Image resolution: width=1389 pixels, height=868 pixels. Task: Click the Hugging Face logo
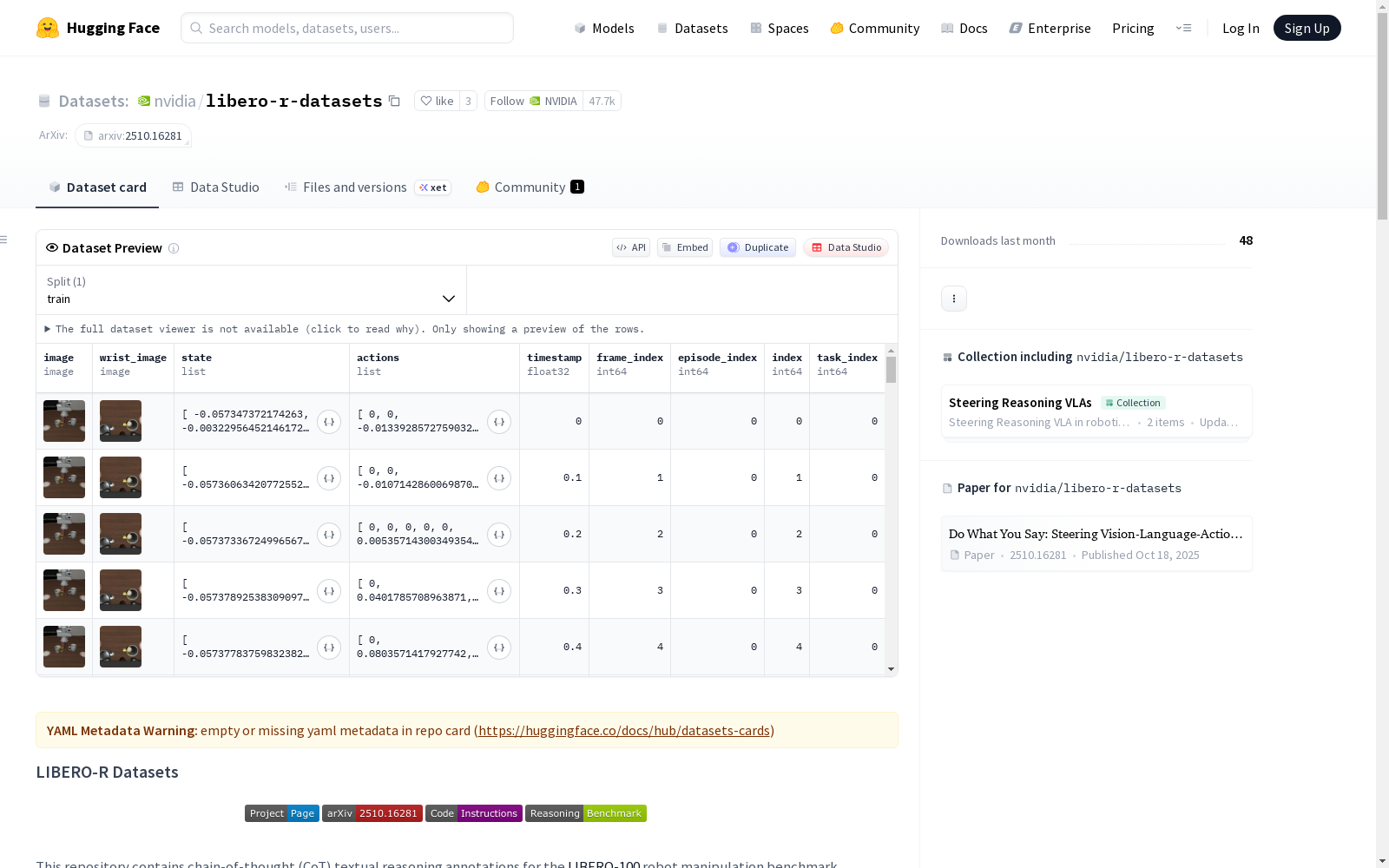pyautogui.click(x=98, y=28)
